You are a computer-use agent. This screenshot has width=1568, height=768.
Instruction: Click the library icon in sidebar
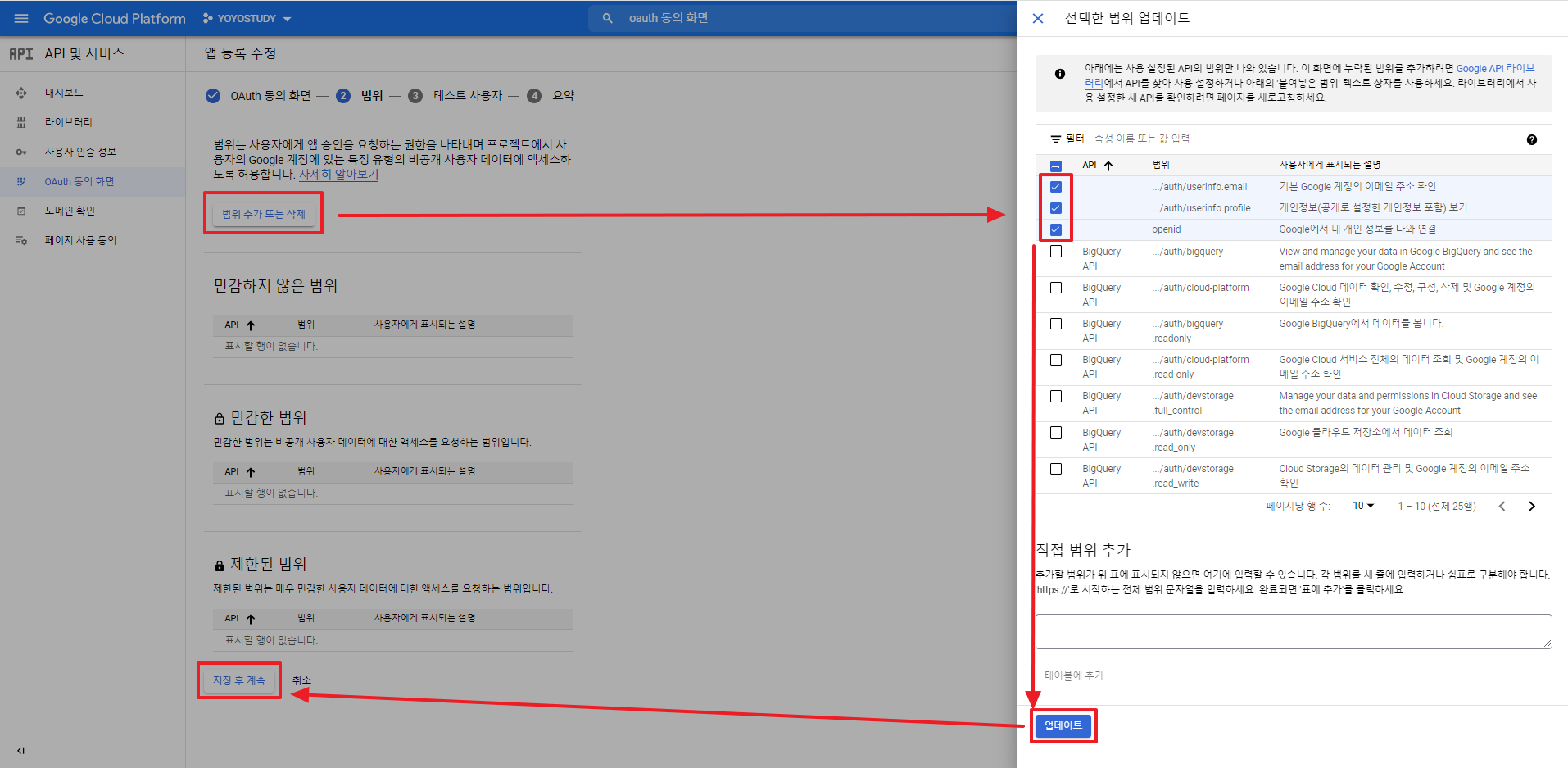(x=21, y=122)
